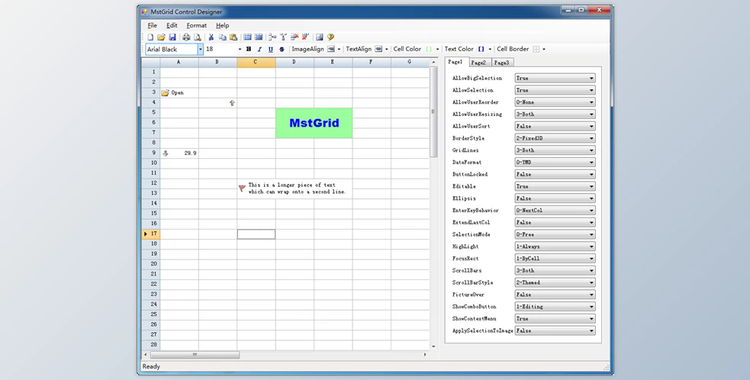Click the grid icon right after Paste
Image resolution: width=750 pixels, height=380 pixels.
coord(247,37)
